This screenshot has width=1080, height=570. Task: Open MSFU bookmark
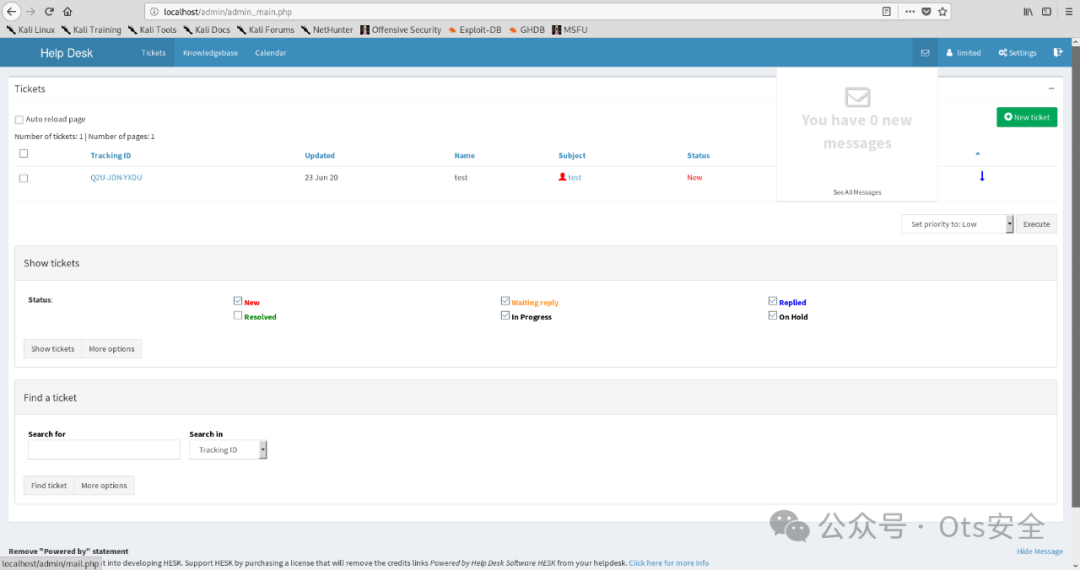click(x=570, y=30)
